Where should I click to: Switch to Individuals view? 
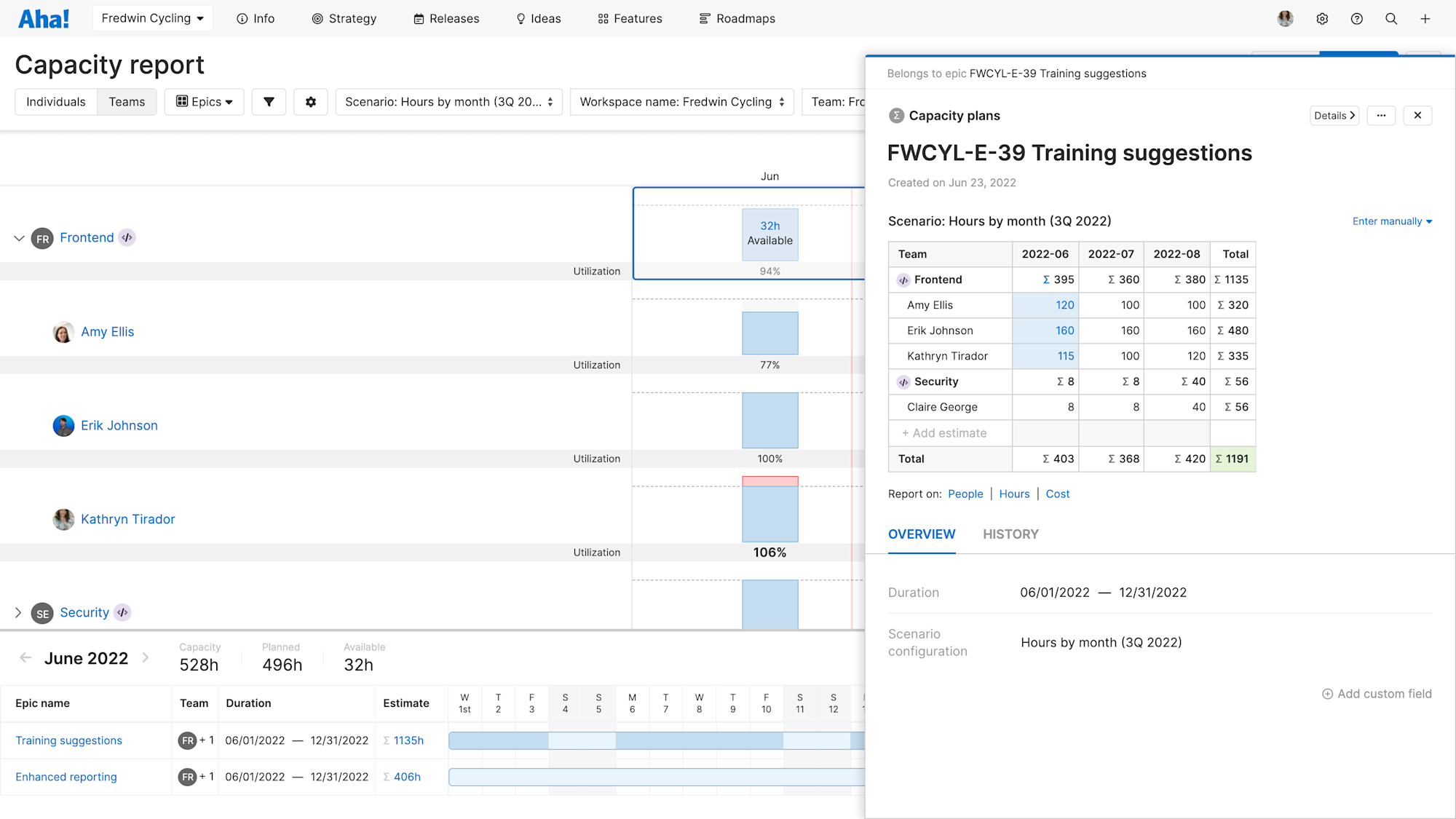[x=55, y=101]
